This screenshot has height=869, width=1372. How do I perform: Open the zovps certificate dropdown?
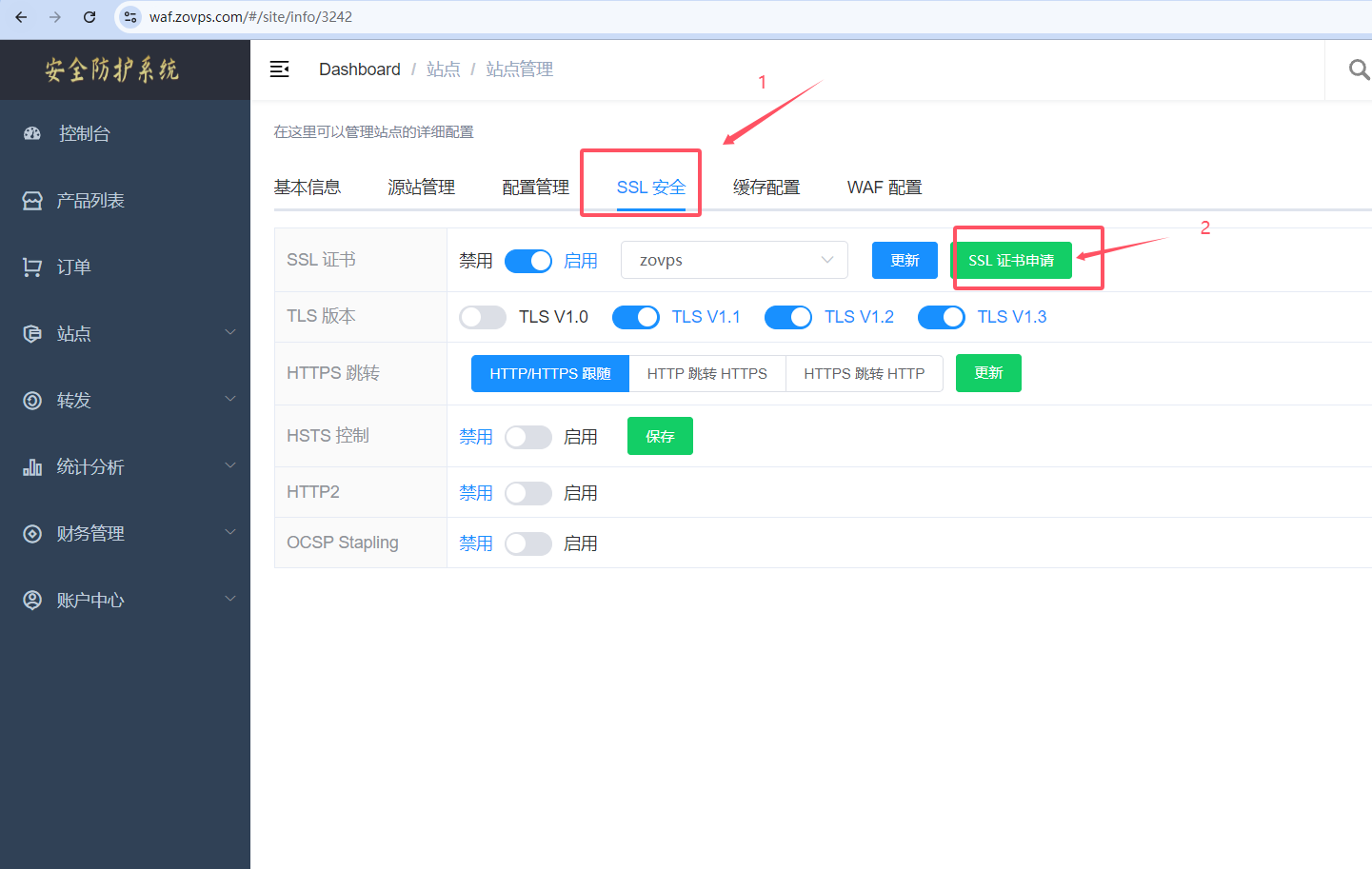(734, 260)
